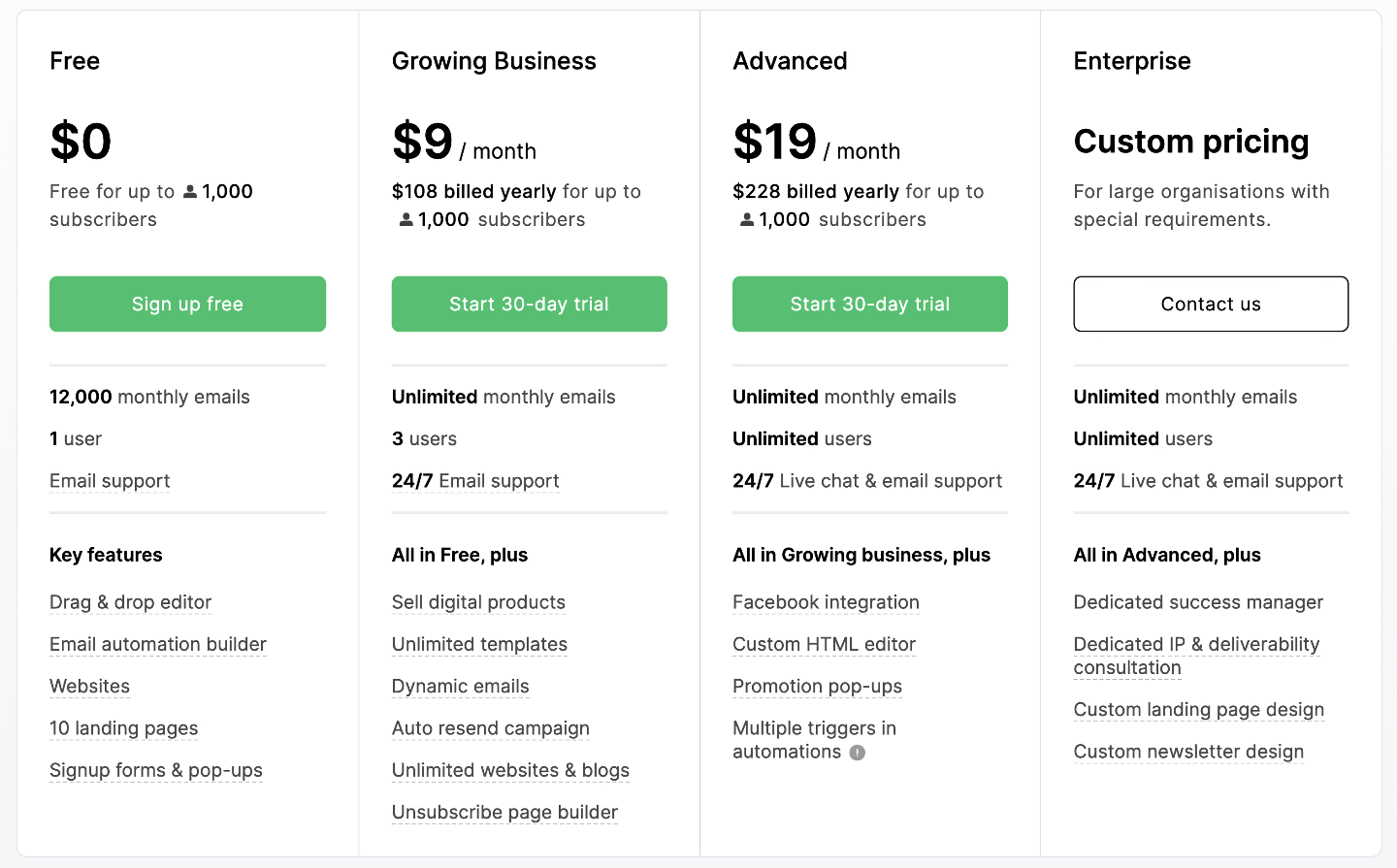The height and width of the screenshot is (868, 1397).
Task: Open the Facebook integration feature tooltip
Action: [826, 602]
